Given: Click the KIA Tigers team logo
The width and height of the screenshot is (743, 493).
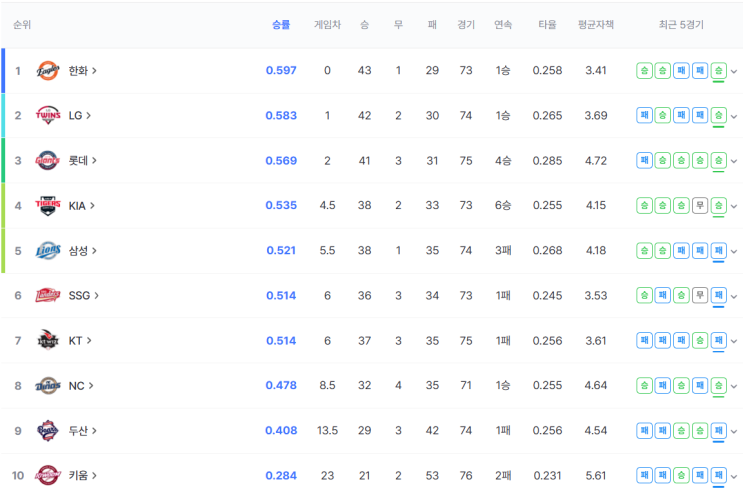Looking at the screenshot, I should tap(48, 205).
